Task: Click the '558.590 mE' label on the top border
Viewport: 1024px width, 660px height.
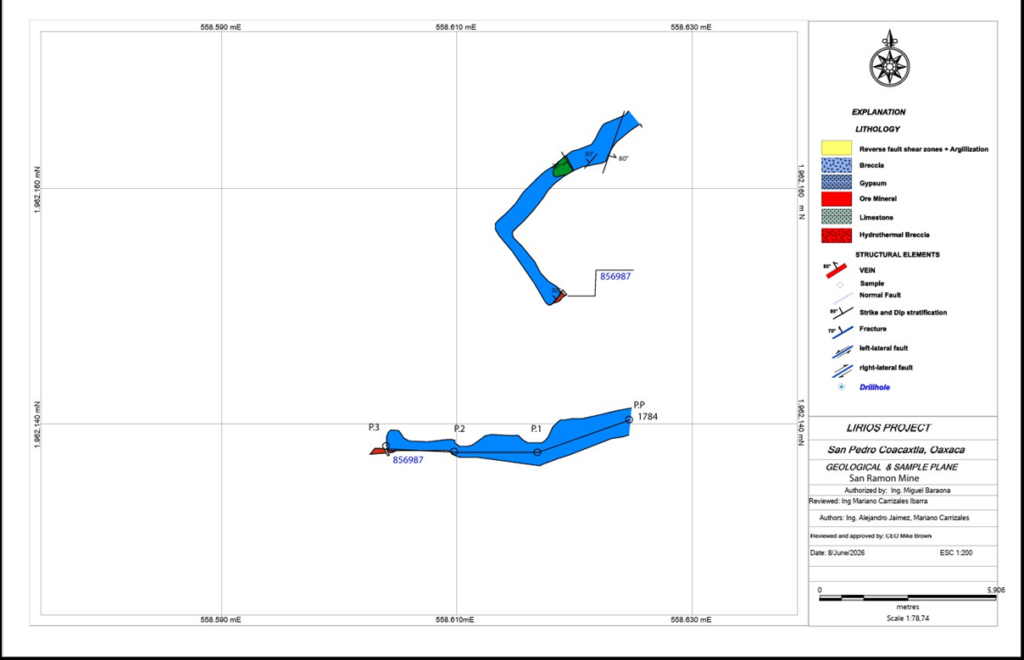Action: click(221, 27)
